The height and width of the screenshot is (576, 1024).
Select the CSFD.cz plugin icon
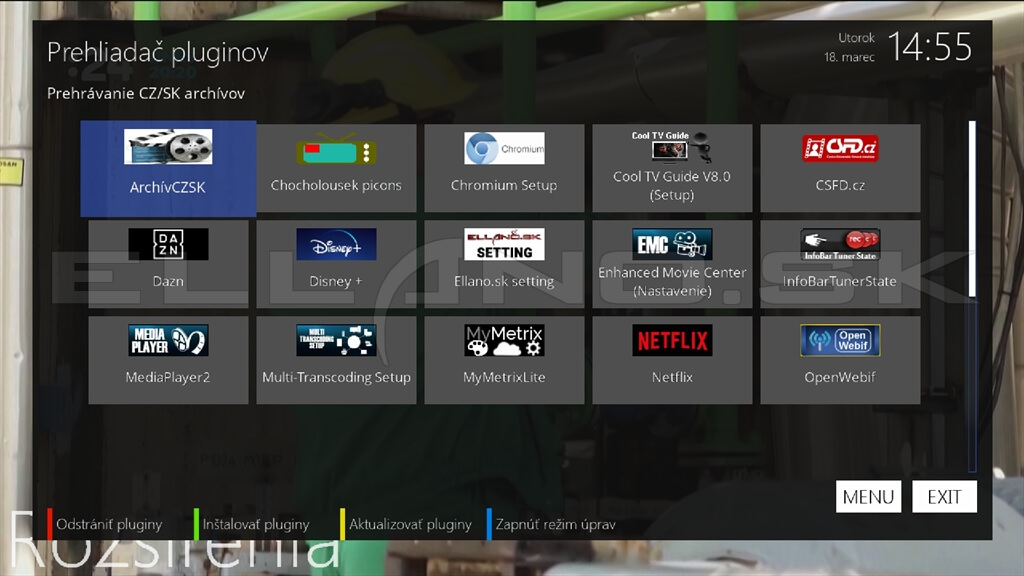[x=840, y=148]
